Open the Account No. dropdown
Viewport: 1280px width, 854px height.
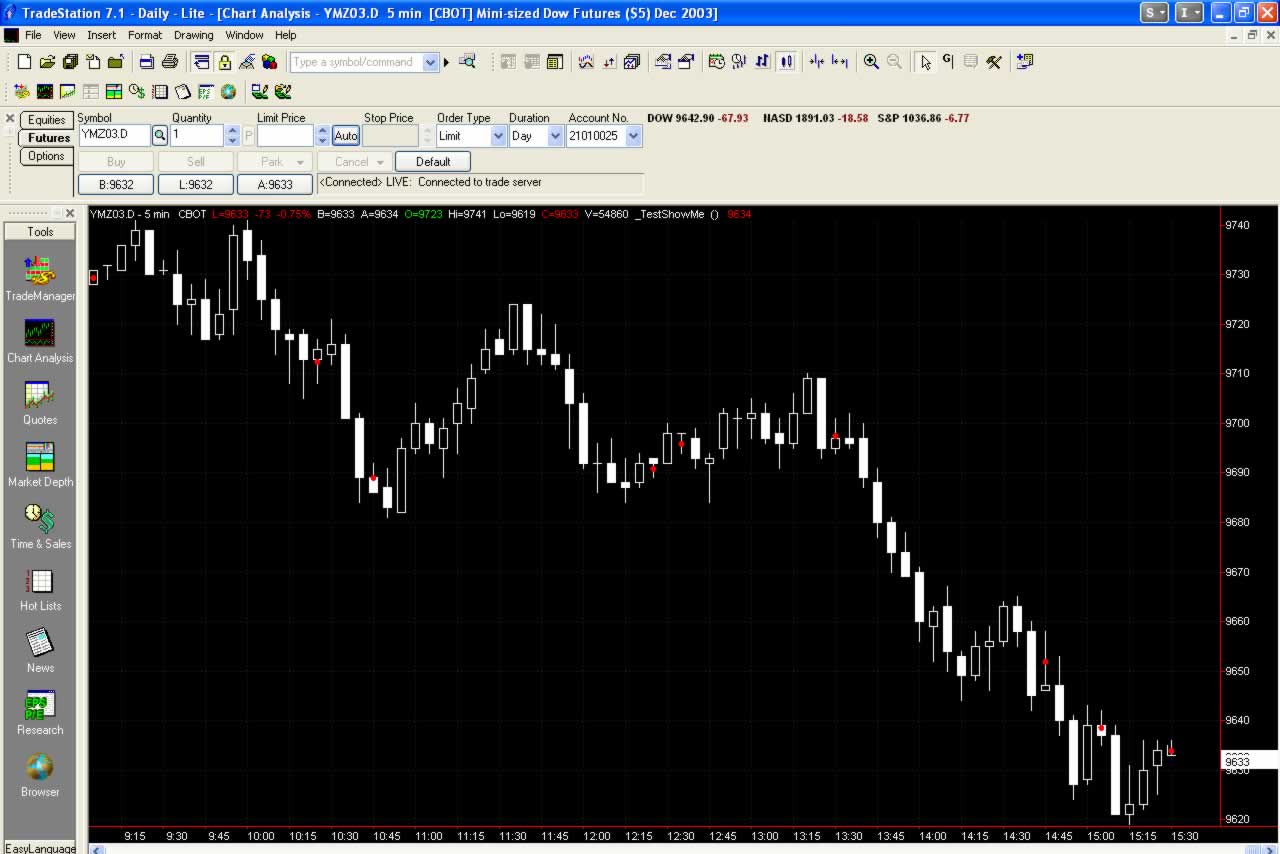click(633, 136)
